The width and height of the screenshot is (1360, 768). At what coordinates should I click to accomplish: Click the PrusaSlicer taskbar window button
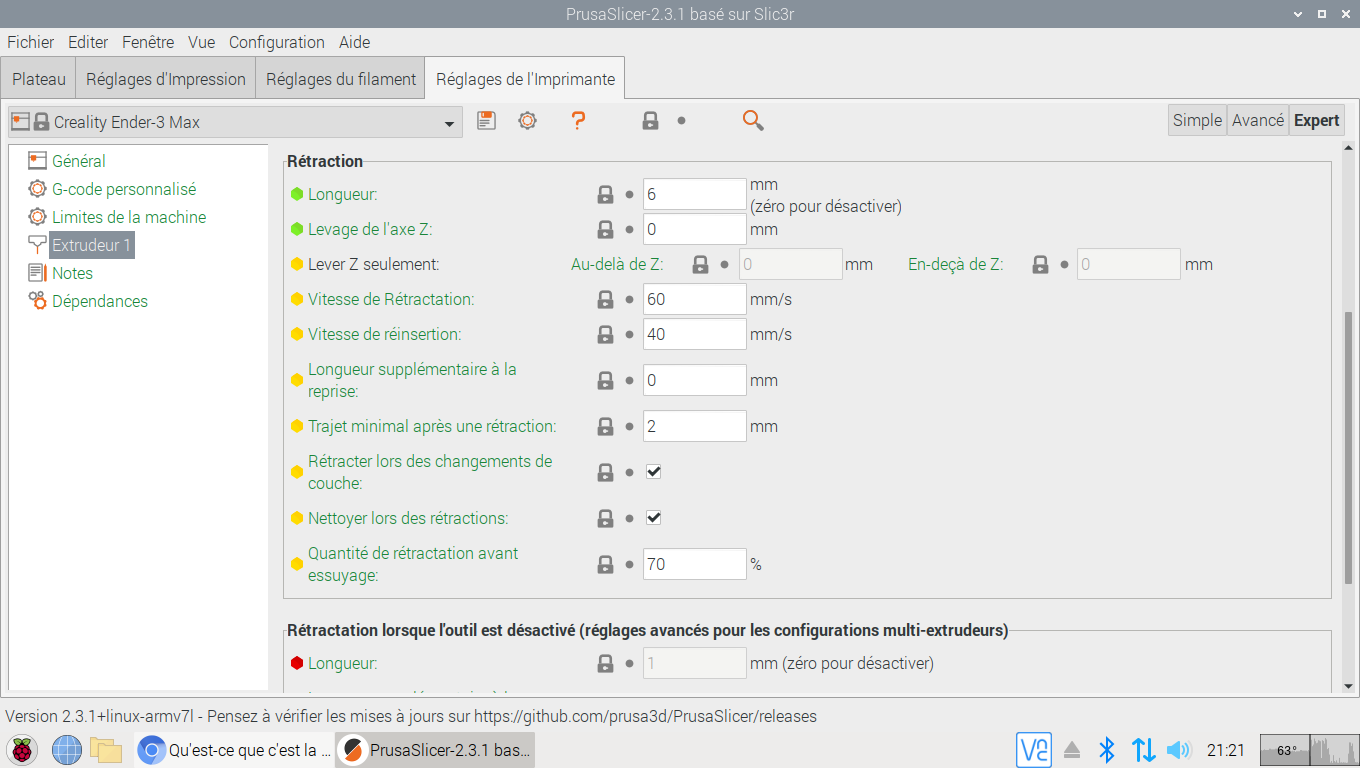[x=435, y=749]
